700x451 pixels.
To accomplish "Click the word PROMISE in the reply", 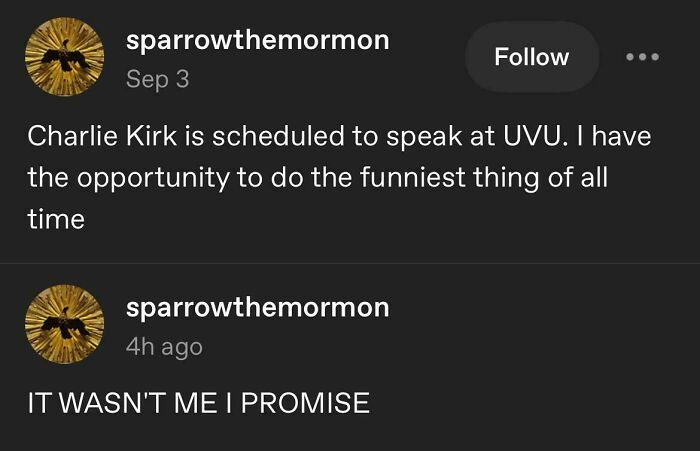I will [306, 403].
